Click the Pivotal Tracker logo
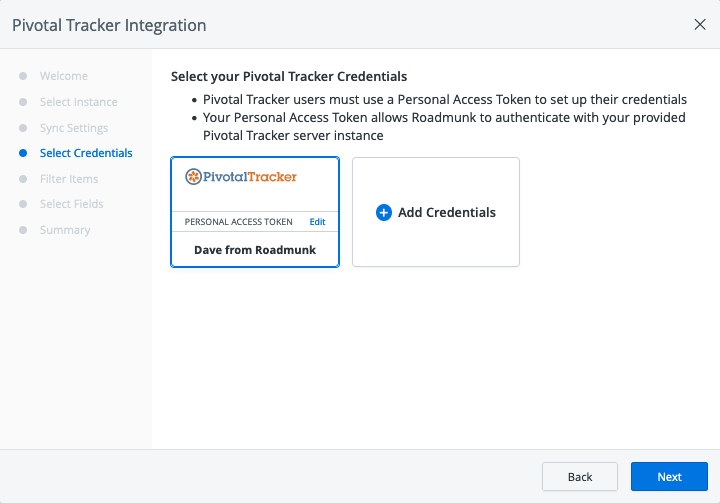This screenshot has width=720, height=503. (241, 177)
